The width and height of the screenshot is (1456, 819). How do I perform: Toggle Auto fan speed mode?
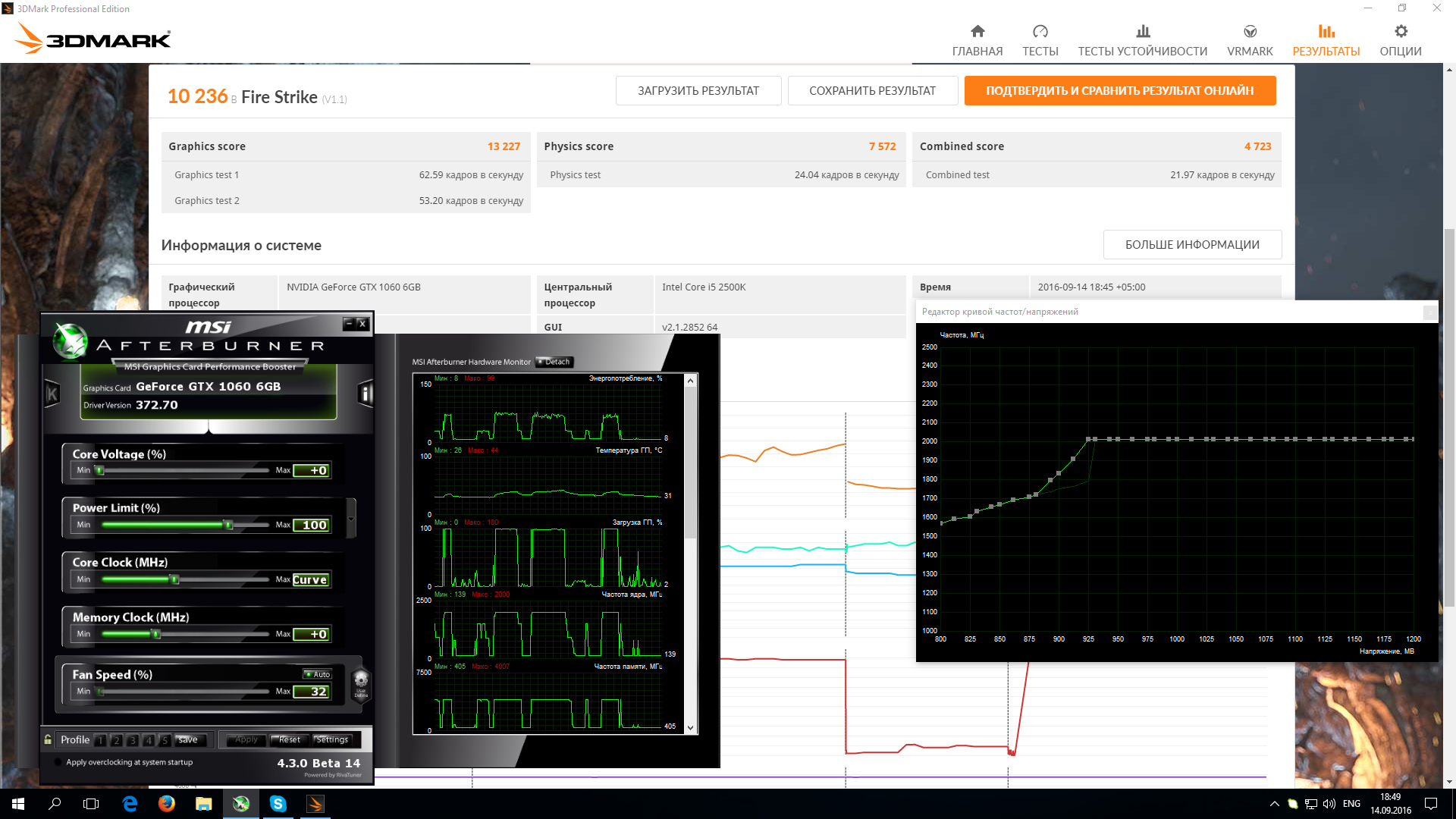[317, 674]
